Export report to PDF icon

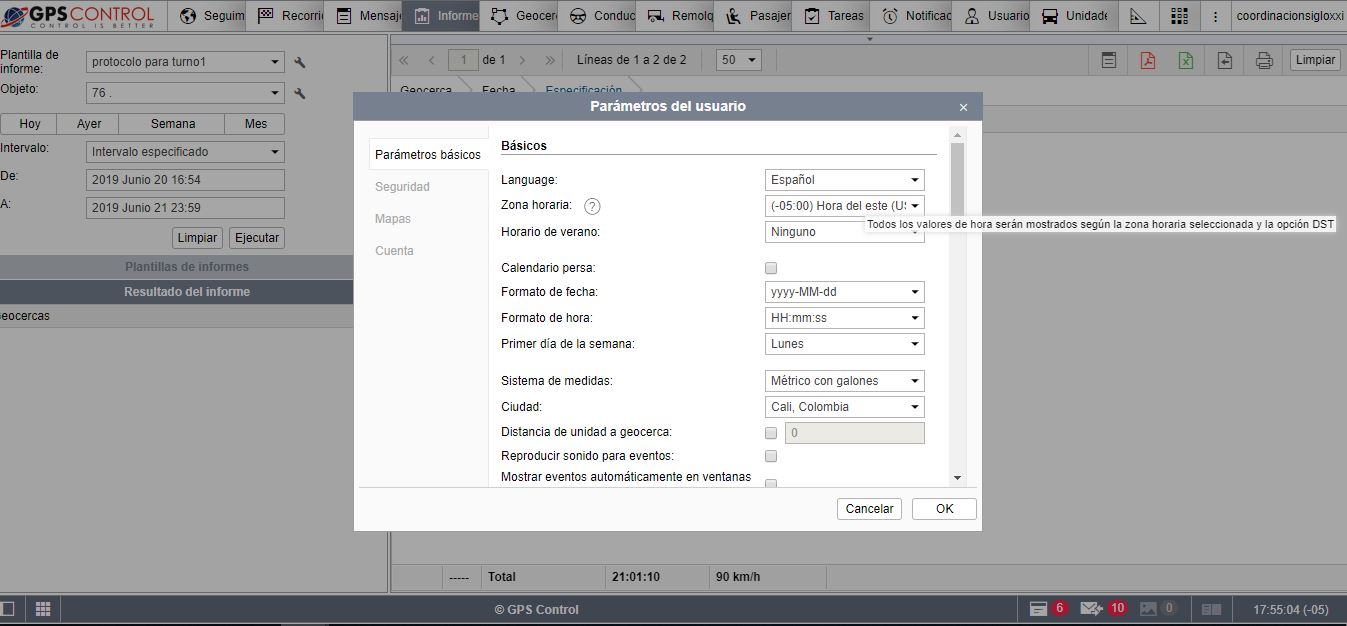pos(1148,60)
